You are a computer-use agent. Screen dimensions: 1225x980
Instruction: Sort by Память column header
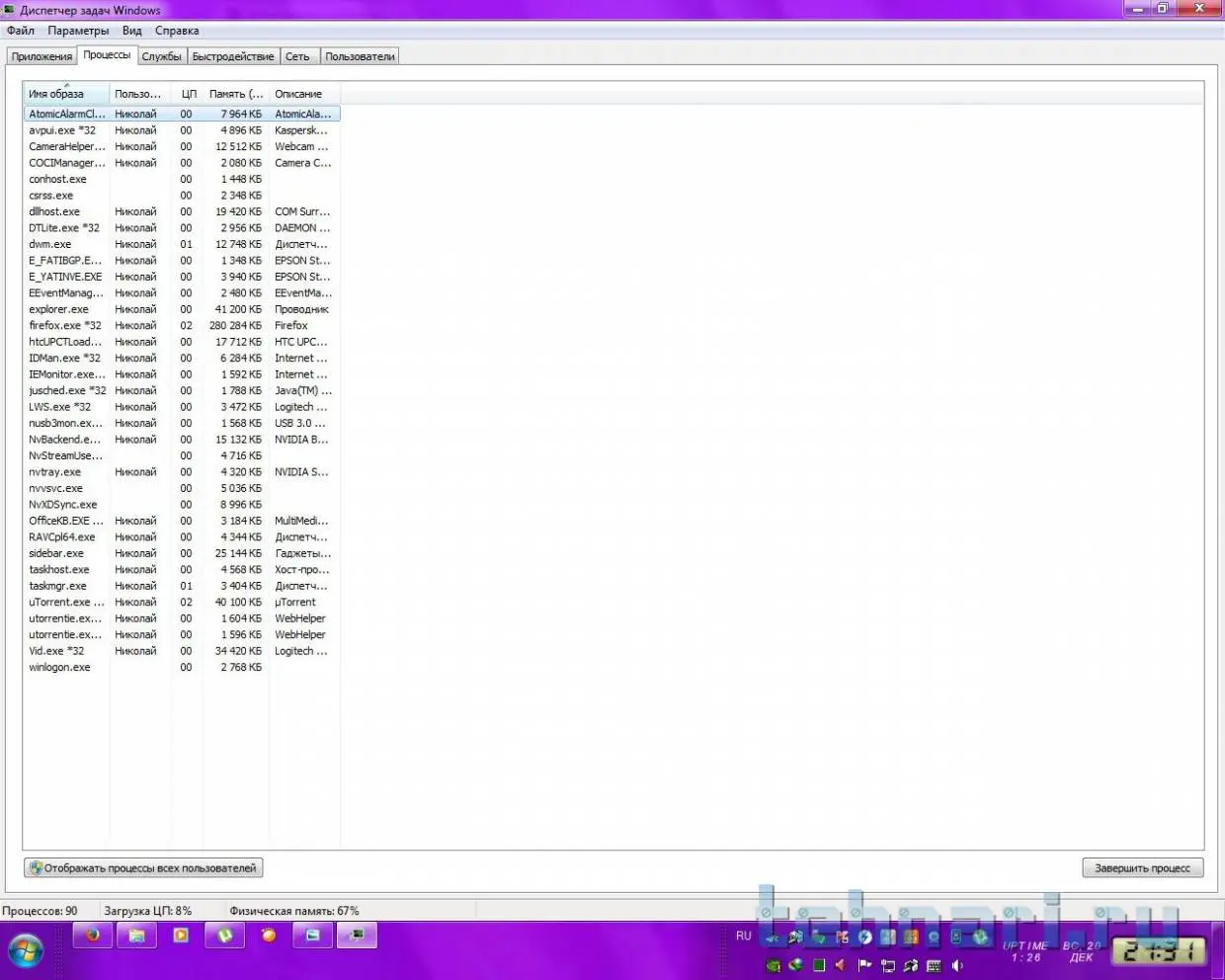(x=236, y=94)
